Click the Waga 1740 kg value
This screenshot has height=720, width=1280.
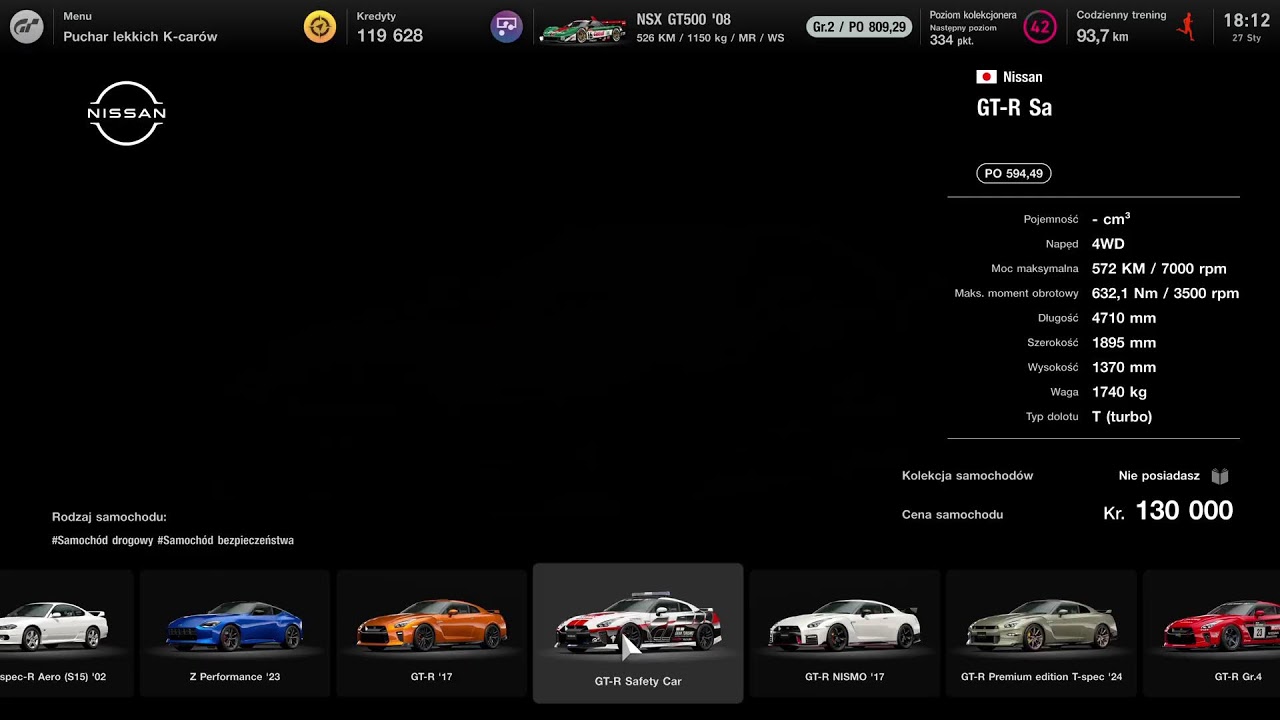pyautogui.click(x=1119, y=392)
